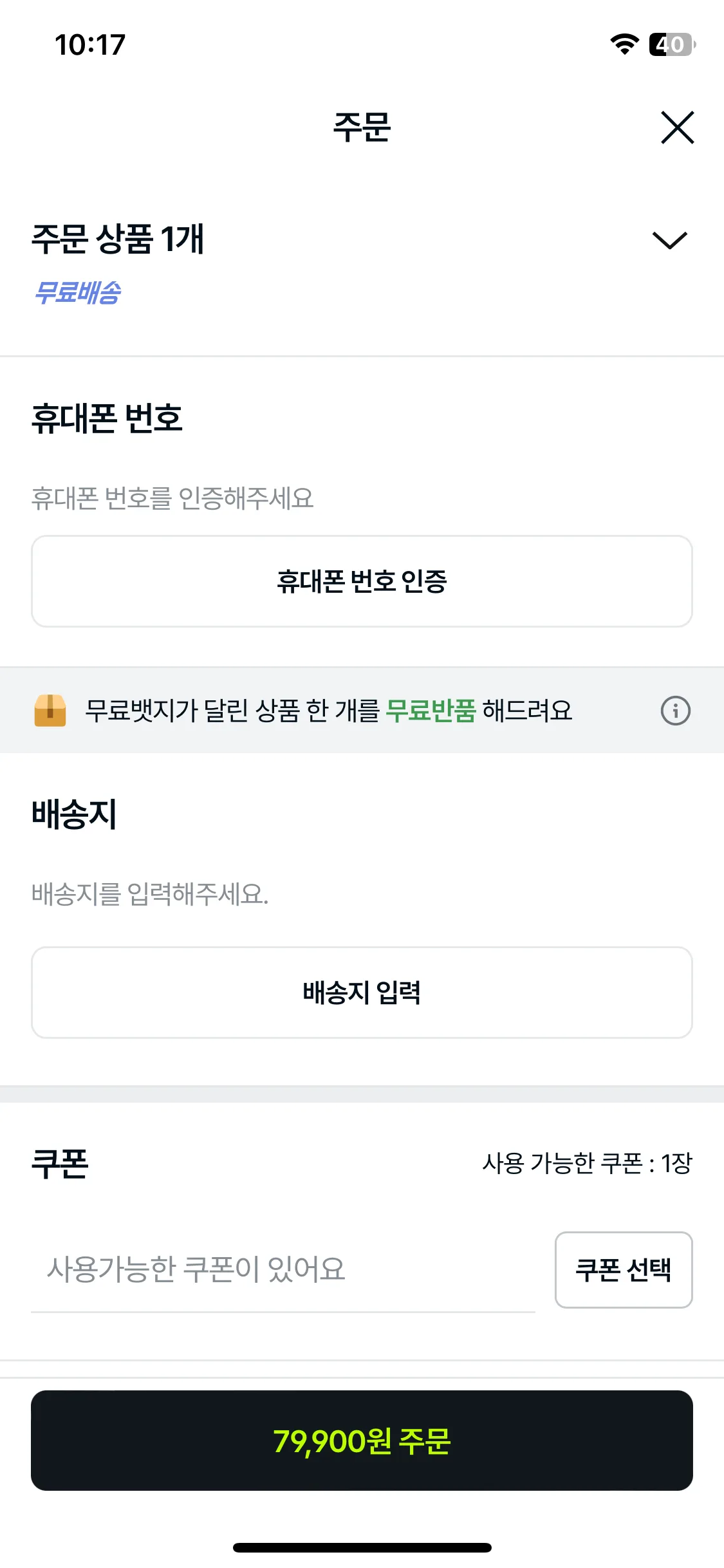This screenshot has width=724, height=1568.
Task: Tap the green 무료반품 text
Action: click(431, 711)
